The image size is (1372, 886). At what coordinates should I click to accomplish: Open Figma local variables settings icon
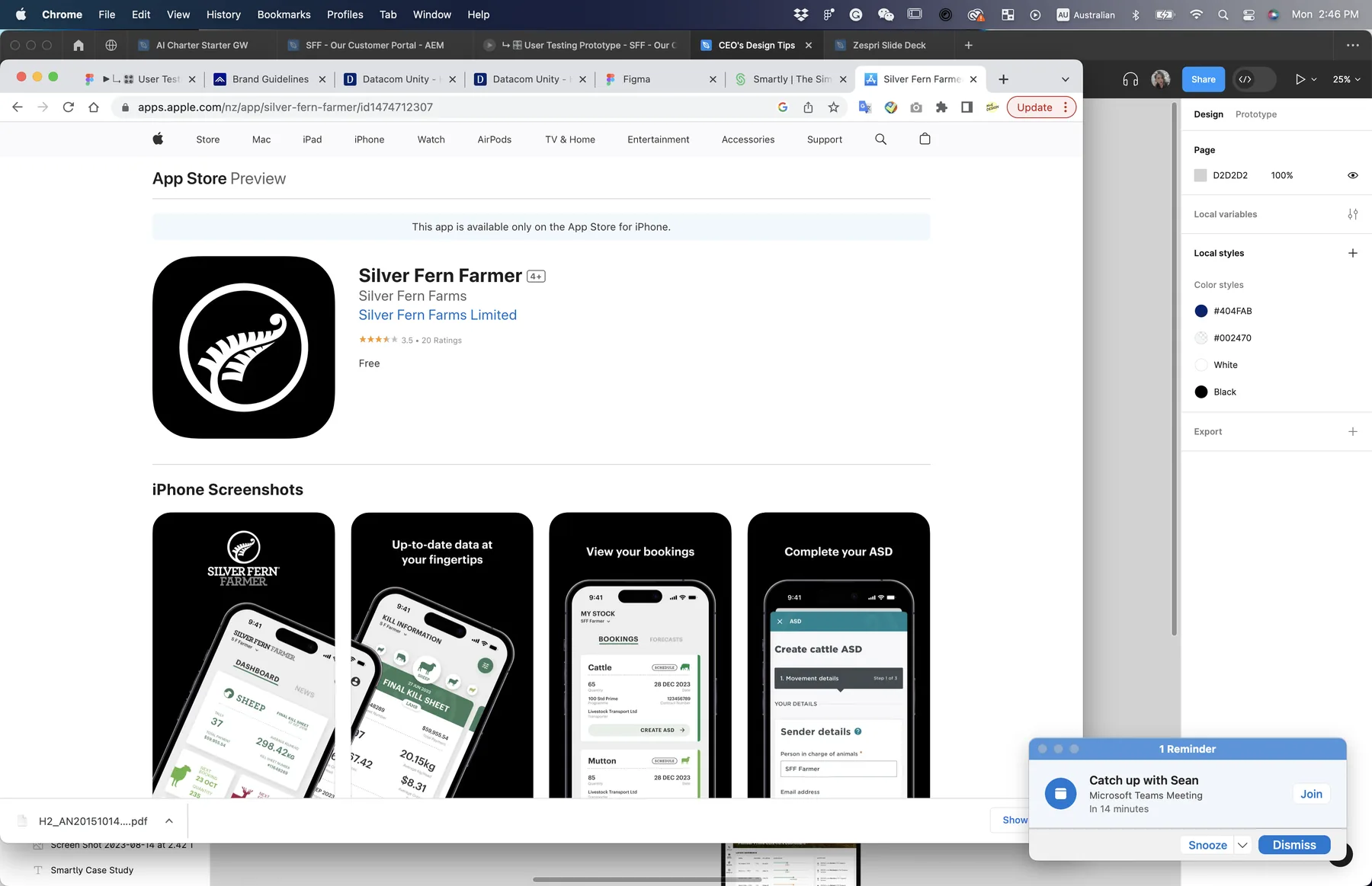pos(1352,214)
